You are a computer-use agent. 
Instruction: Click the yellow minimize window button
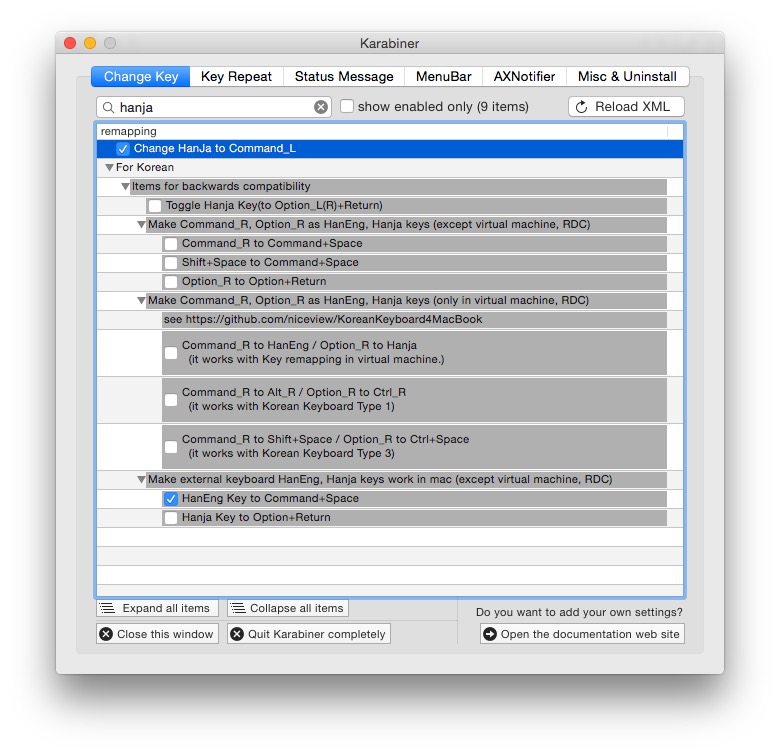click(x=90, y=43)
